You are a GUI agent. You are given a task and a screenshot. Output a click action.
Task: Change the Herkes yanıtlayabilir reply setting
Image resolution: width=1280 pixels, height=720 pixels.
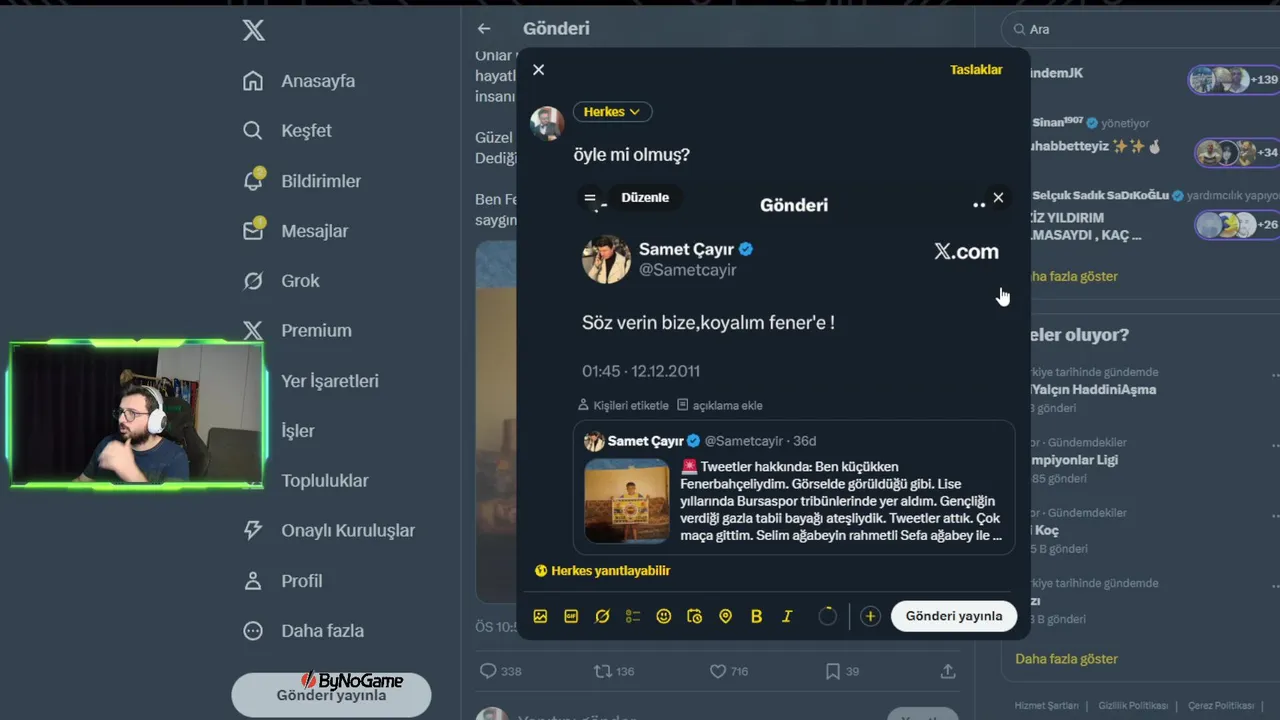coord(602,571)
